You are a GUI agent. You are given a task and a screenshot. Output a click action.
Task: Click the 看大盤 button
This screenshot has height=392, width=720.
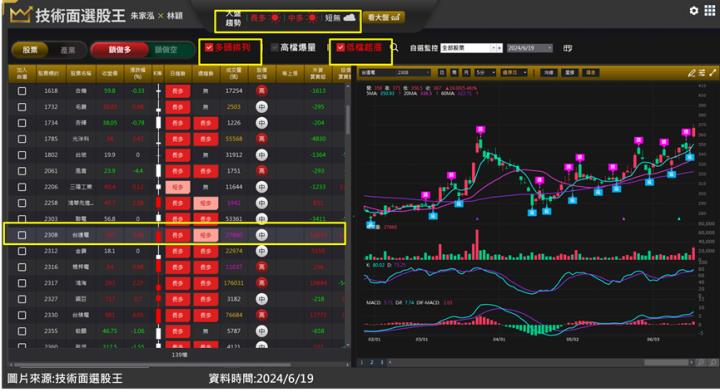pyautogui.click(x=384, y=17)
